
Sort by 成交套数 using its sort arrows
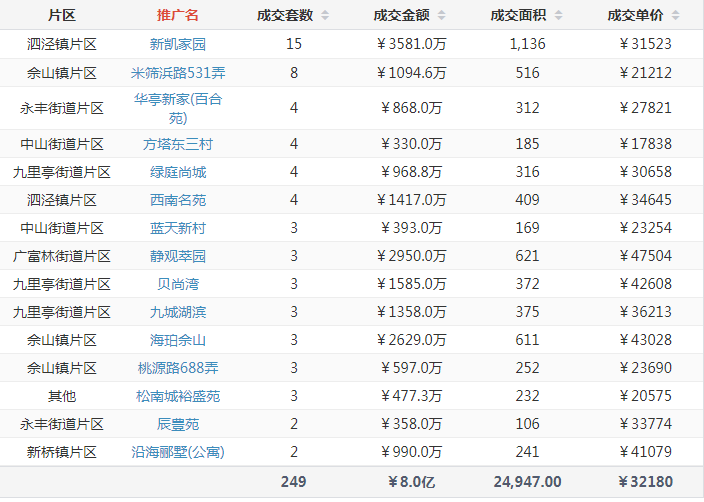click(x=325, y=15)
